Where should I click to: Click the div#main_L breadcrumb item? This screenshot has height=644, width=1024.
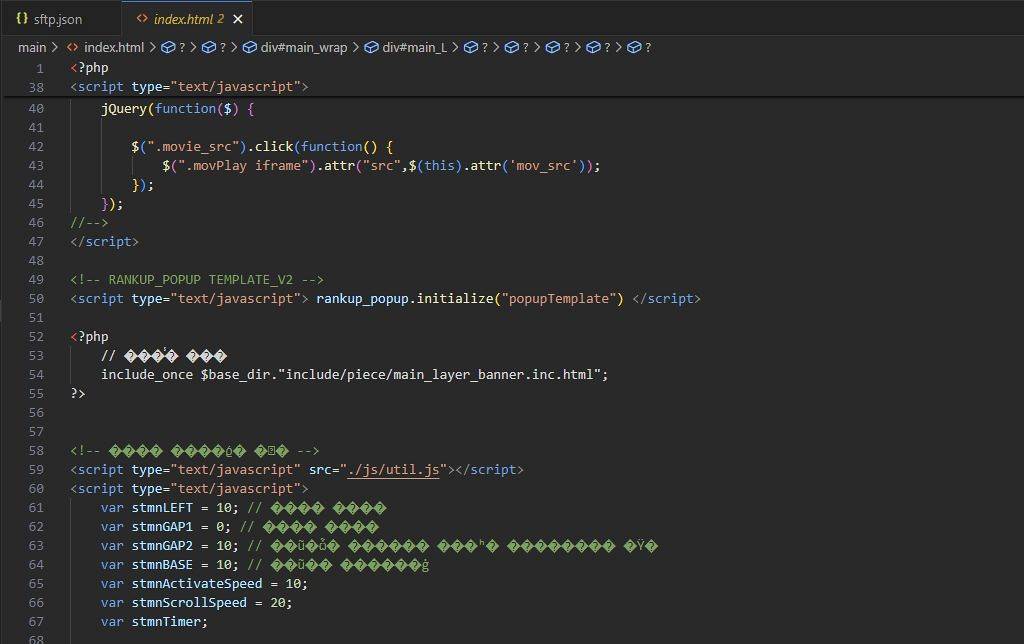pyautogui.click(x=415, y=47)
